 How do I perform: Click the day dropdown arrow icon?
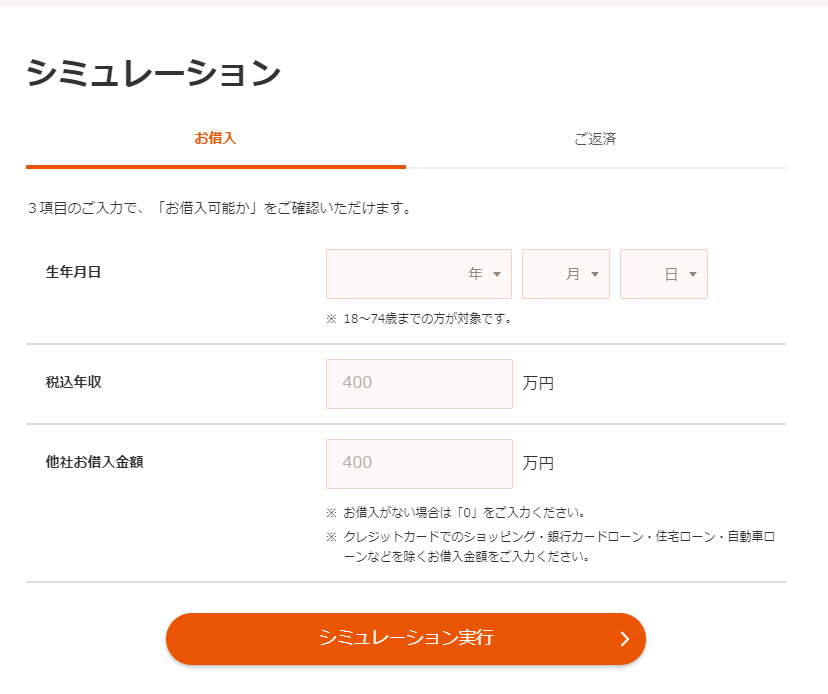click(x=693, y=273)
